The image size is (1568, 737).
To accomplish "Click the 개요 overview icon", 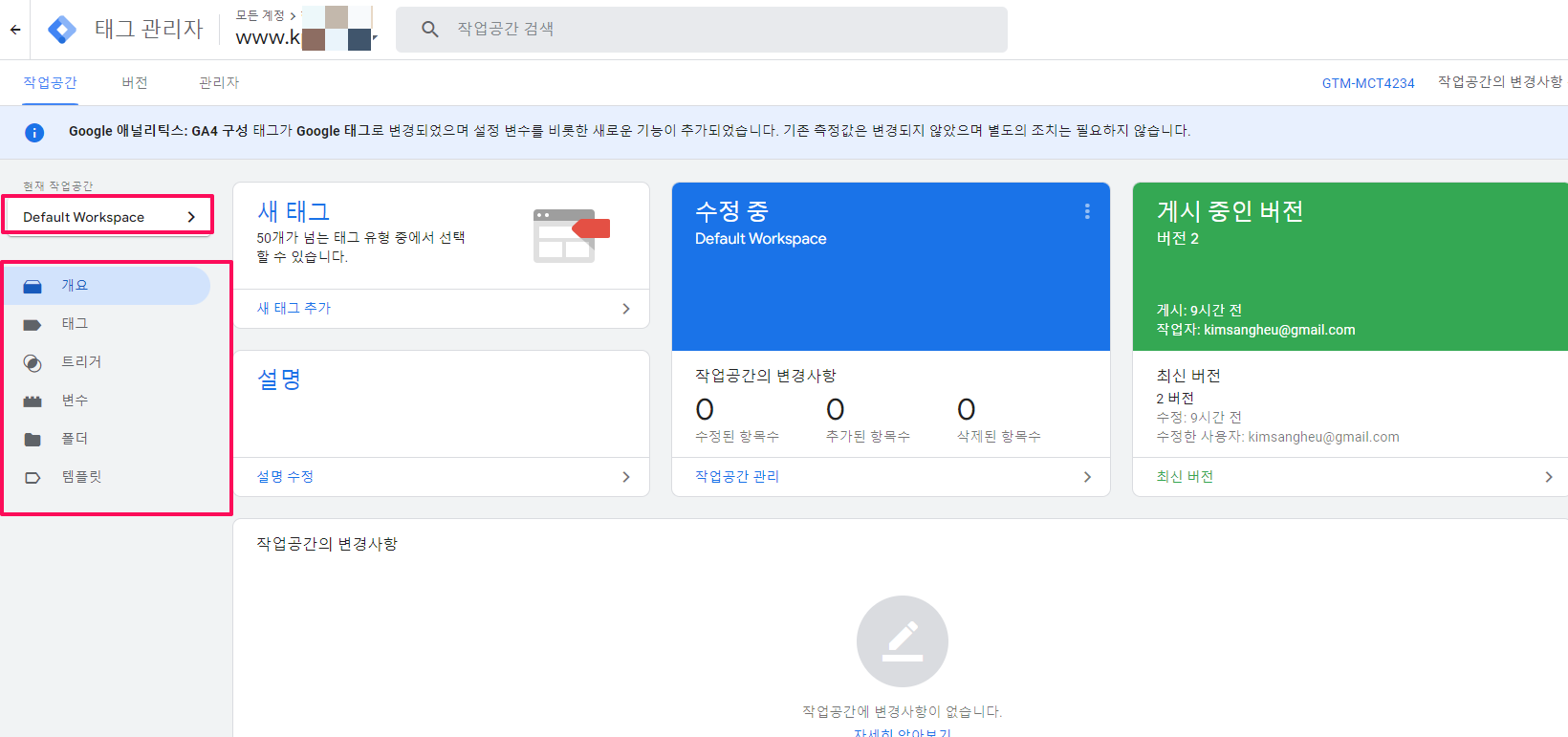I will pyautogui.click(x=33, y=286).
